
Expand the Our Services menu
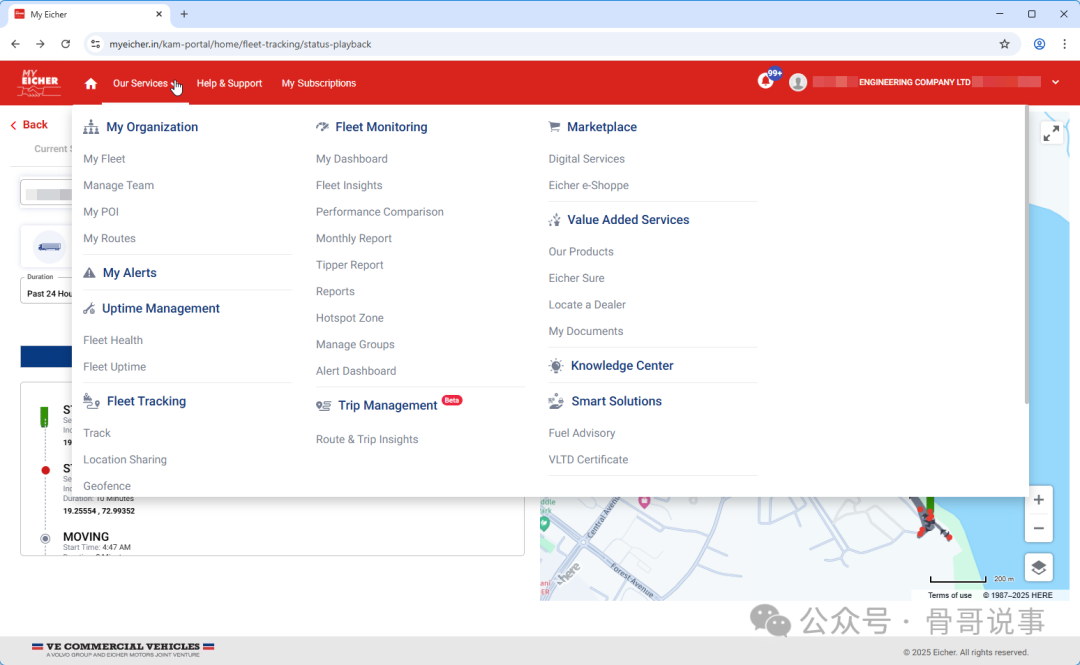click(145, 83)
